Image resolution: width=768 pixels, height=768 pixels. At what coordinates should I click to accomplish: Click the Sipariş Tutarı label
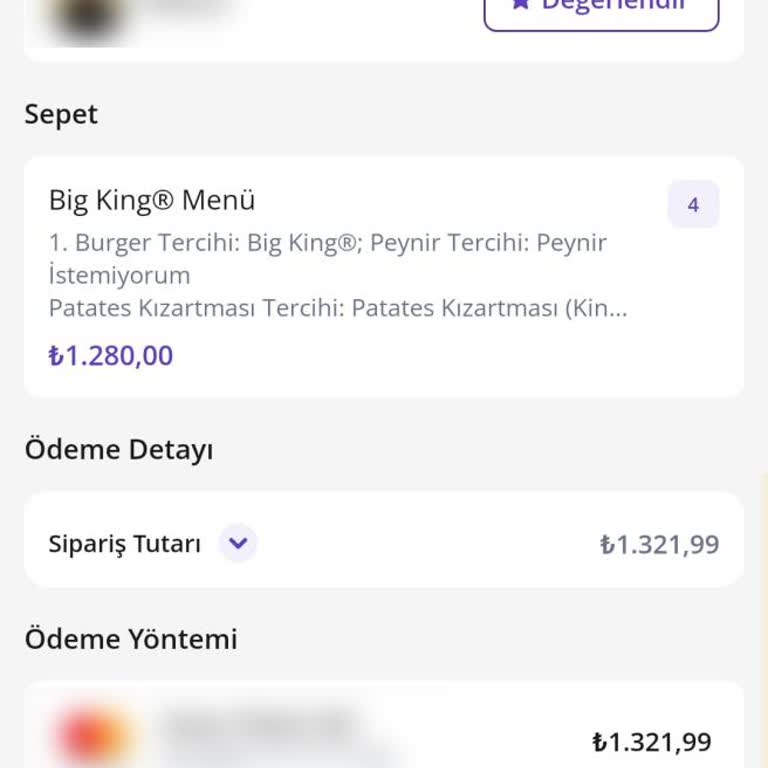pyautogui.click(x=124, y=544)
